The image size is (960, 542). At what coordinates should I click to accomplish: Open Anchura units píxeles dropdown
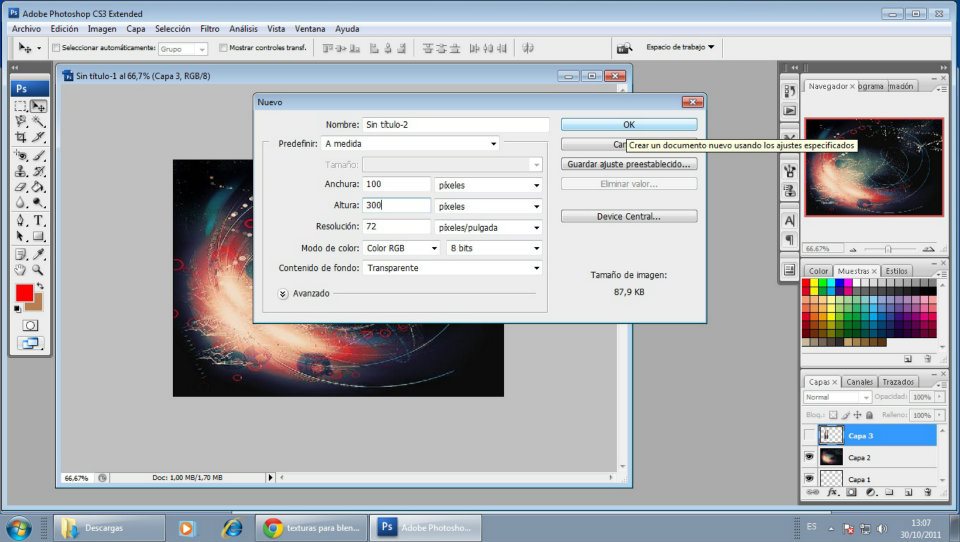(488, 185)
